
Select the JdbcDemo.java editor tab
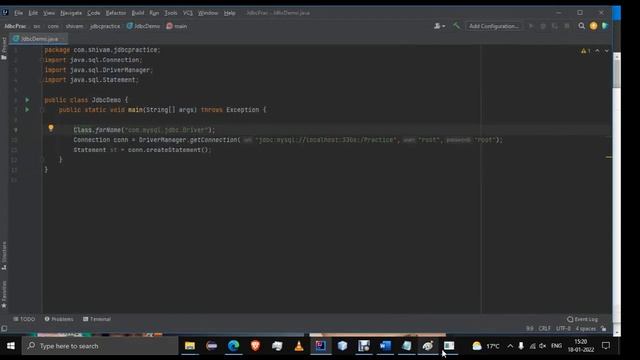[x=39, y=39]
